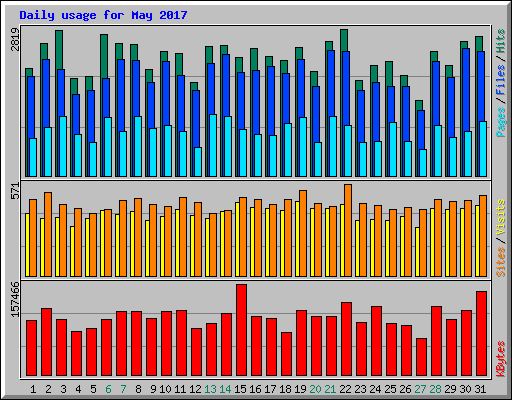Viewport: 512px width, 400px height.
Task: Click day 23 on the x-axis
Action: (x=360, y=389)
